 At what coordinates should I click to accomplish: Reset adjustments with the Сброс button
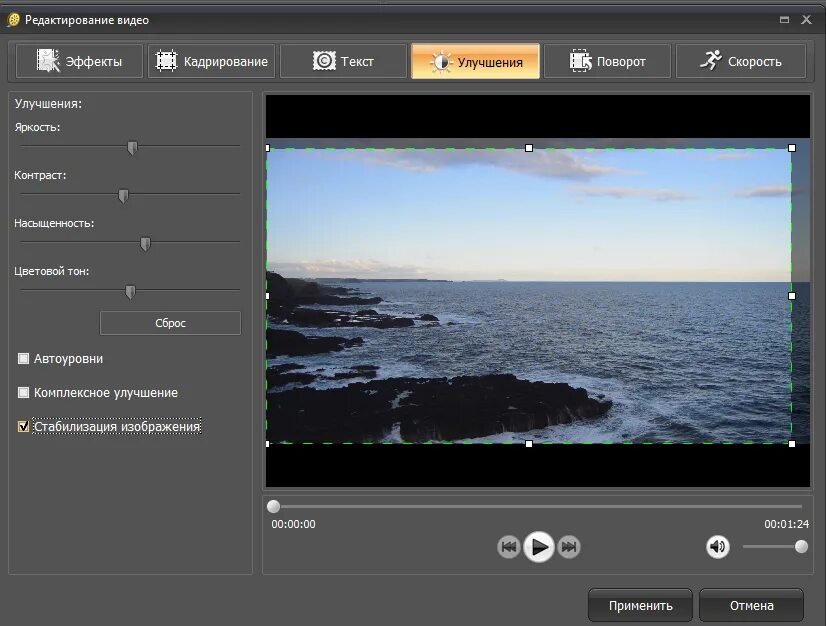[x=170, y=323]
